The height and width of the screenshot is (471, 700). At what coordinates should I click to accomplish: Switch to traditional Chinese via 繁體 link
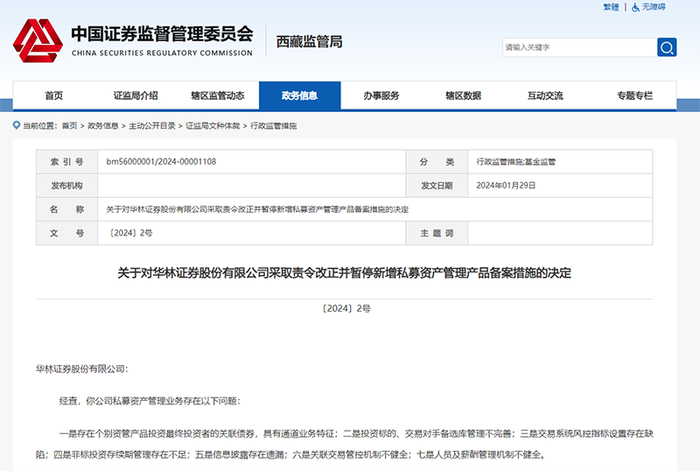[611, 7]
